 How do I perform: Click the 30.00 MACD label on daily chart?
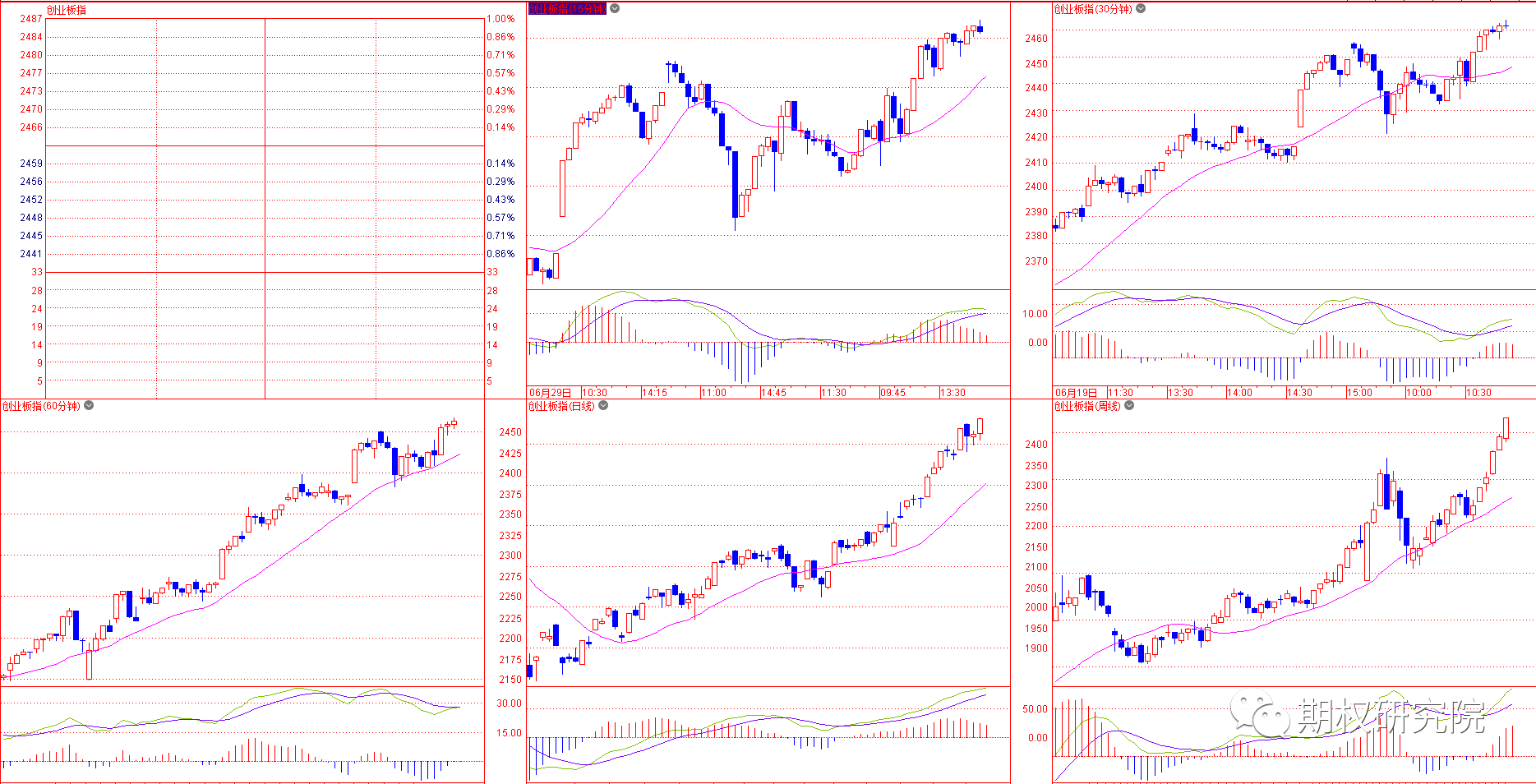tap(509, 703)
